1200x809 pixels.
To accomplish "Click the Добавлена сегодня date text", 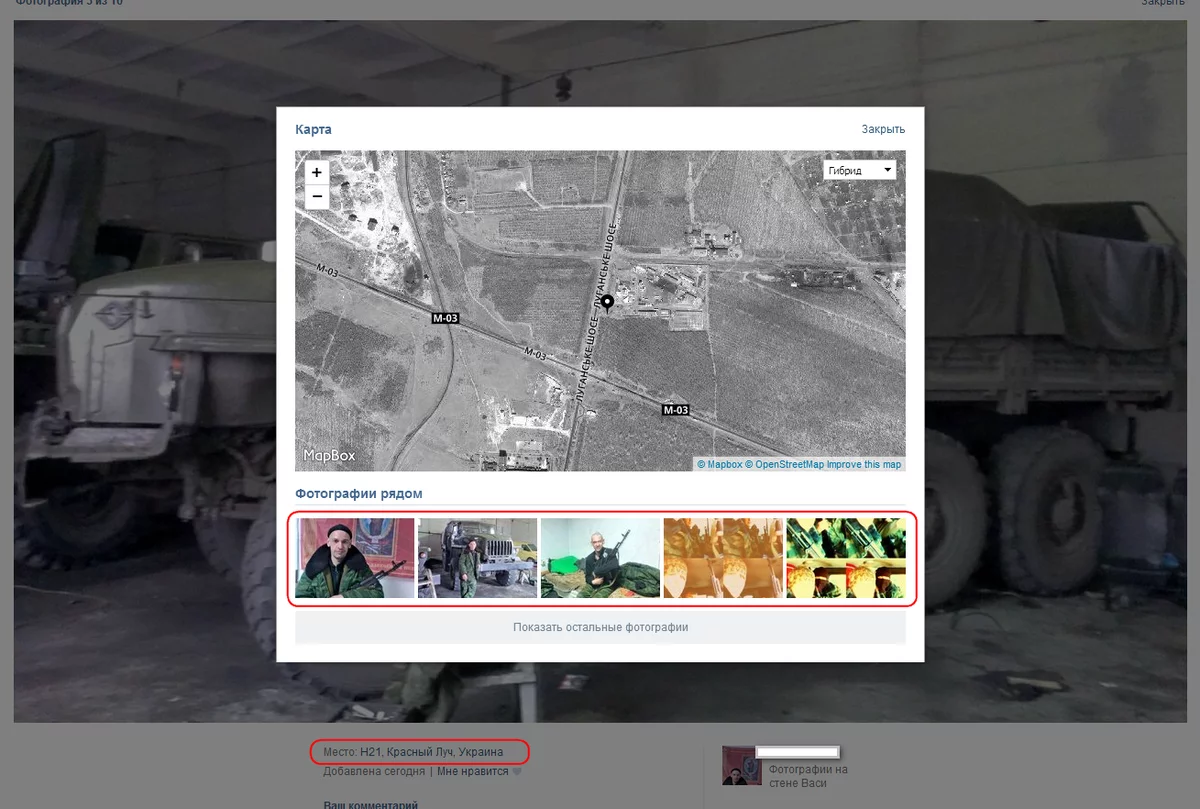I will (x=375, y=772).
